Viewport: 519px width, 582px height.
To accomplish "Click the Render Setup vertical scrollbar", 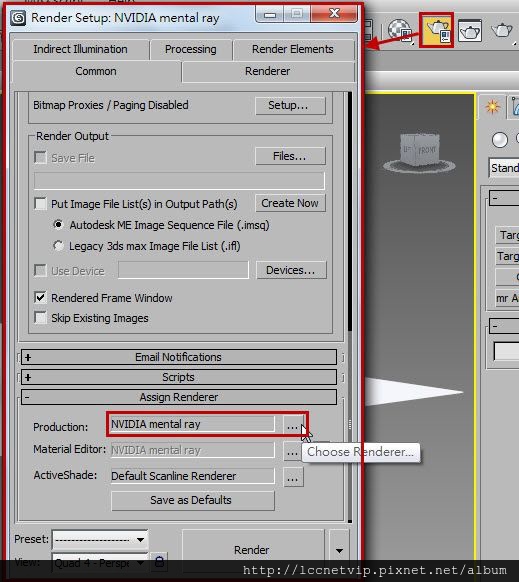I will [350, 307].
